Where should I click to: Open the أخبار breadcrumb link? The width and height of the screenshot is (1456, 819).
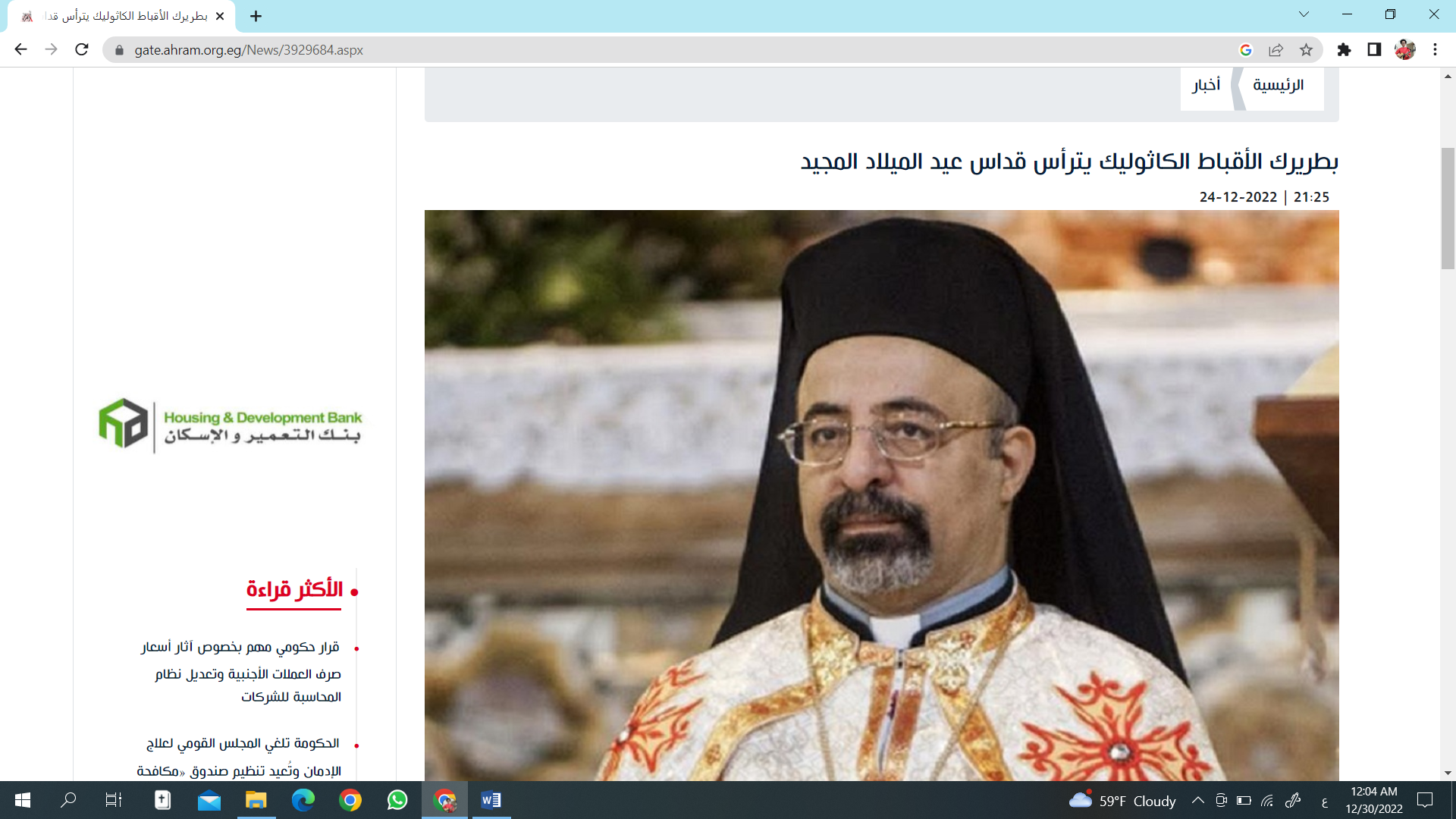coord(1207,85)
